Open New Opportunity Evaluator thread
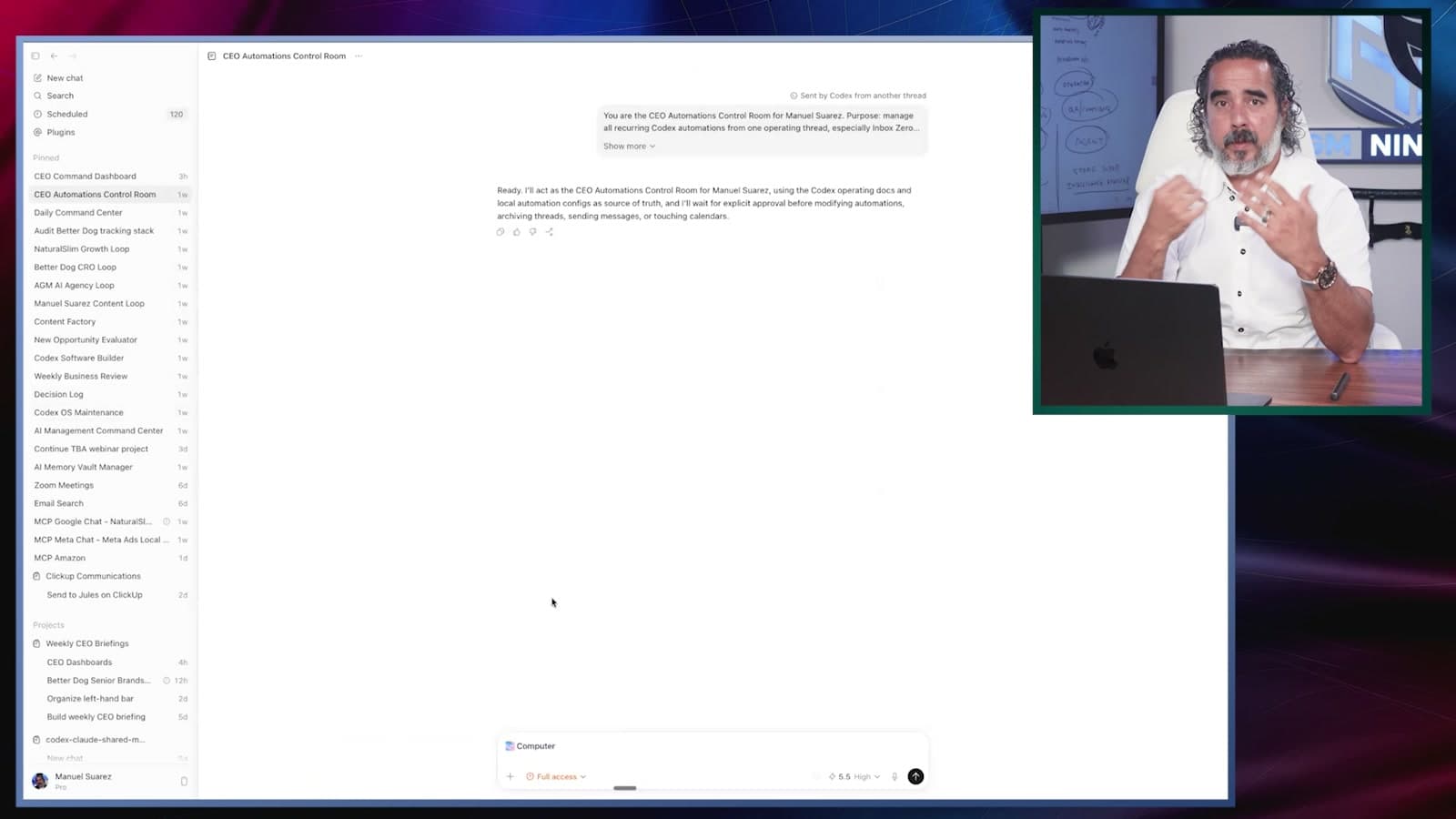This screenshot has height=819, width=1456. [109, 340]
